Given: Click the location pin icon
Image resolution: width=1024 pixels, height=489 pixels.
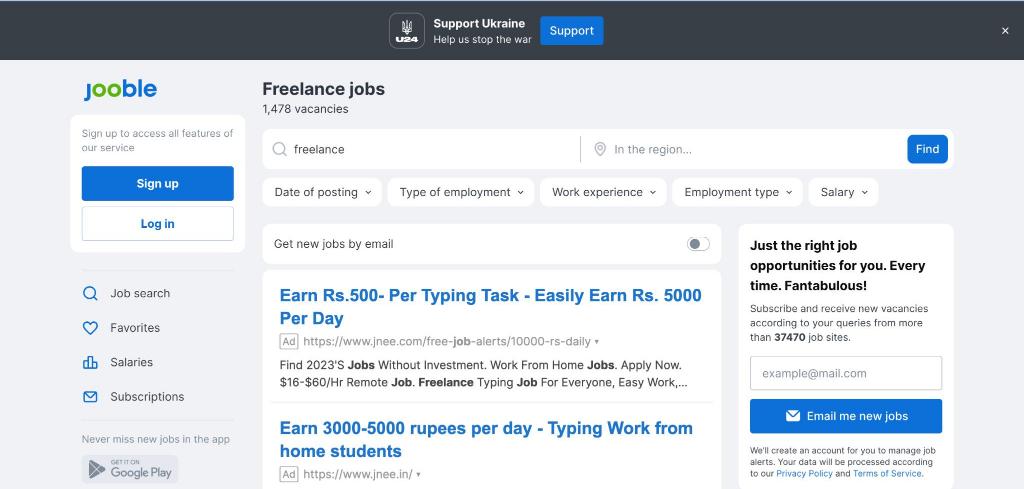Looking at the screenshot, I should [x=600, y=149].
